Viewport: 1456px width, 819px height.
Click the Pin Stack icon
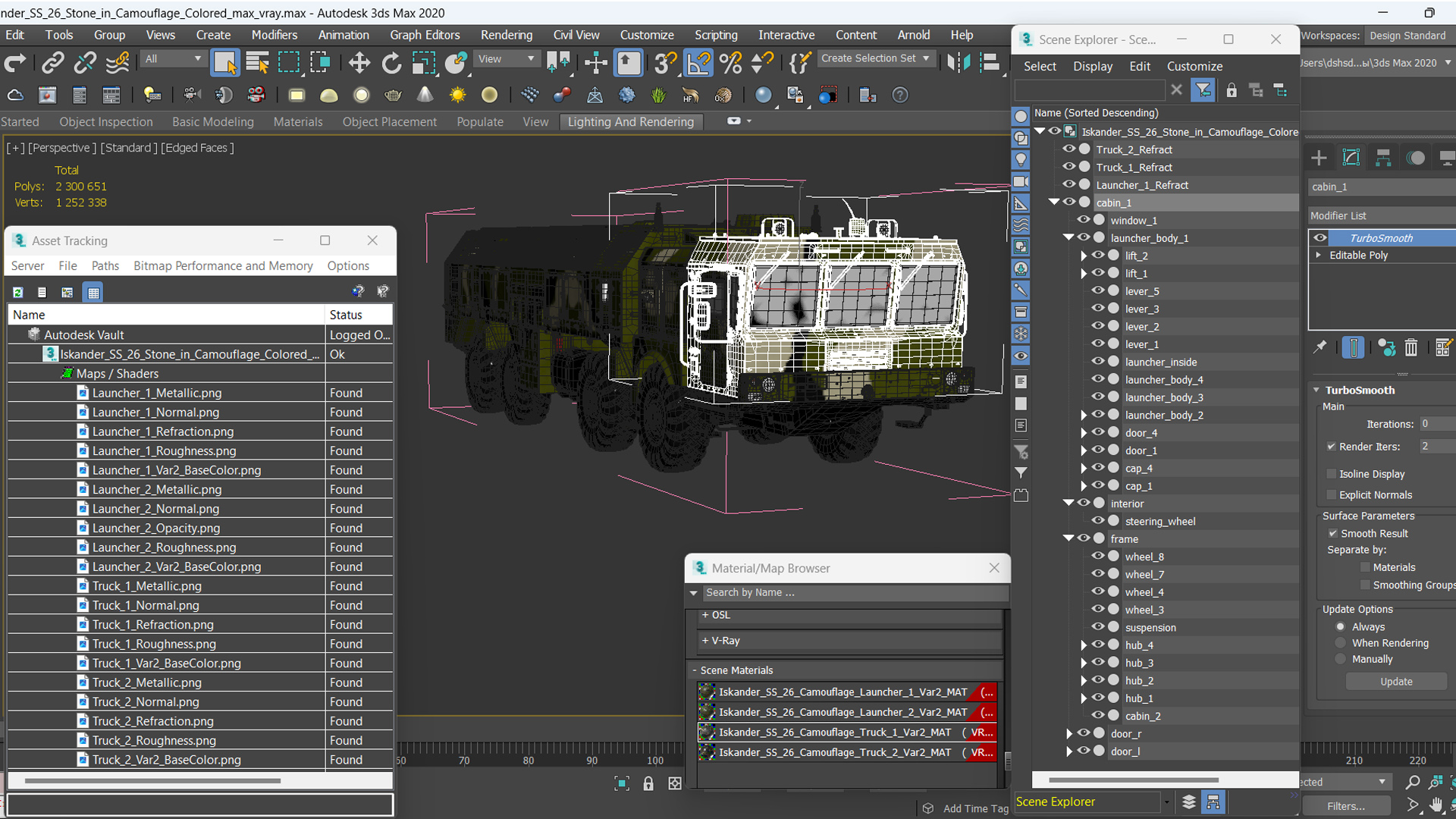point(1320,347)
